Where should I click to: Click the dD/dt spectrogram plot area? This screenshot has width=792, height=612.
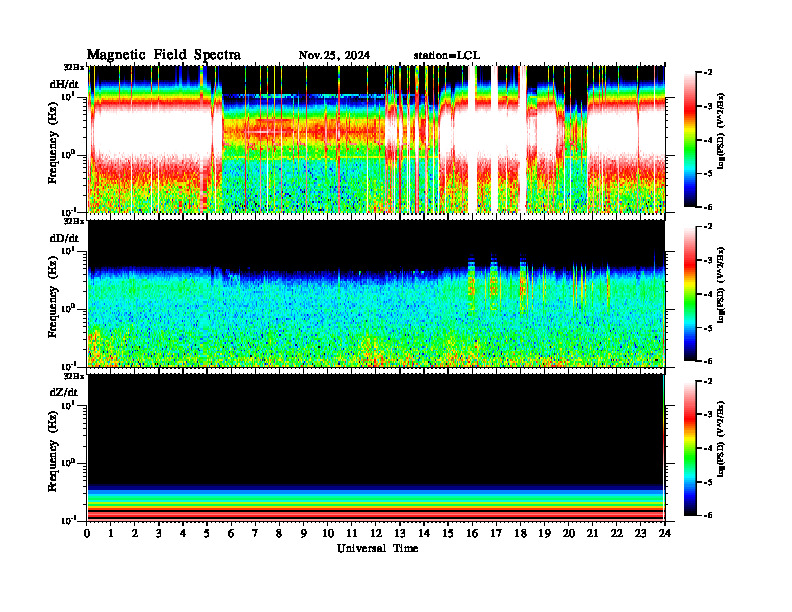tap(376, 293)
